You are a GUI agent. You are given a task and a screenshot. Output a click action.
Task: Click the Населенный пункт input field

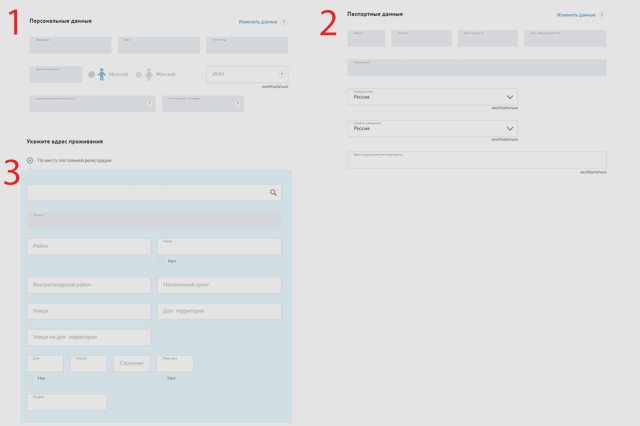coord(219,285)
